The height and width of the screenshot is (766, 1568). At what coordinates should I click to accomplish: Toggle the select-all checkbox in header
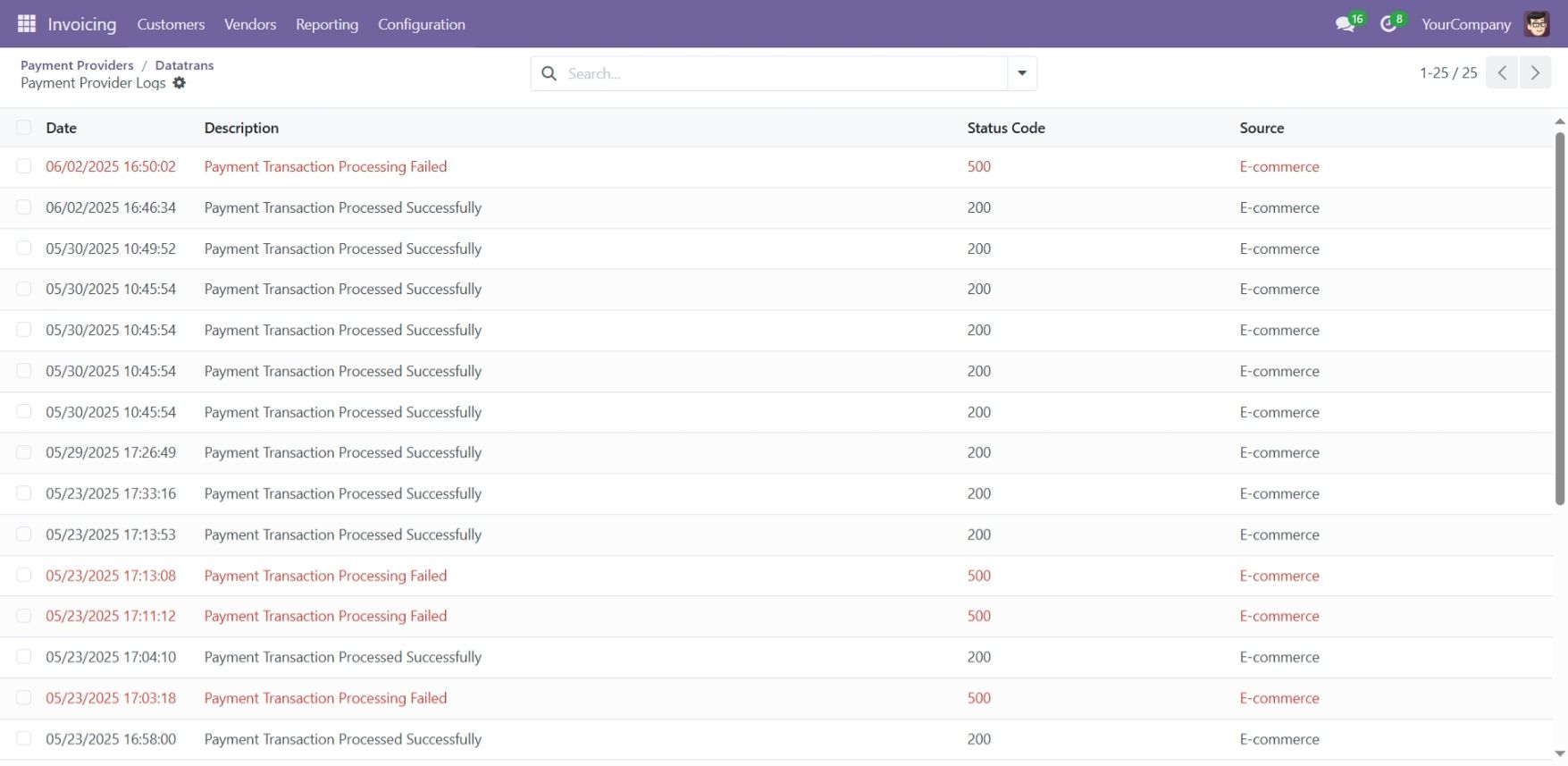point(24,128)
